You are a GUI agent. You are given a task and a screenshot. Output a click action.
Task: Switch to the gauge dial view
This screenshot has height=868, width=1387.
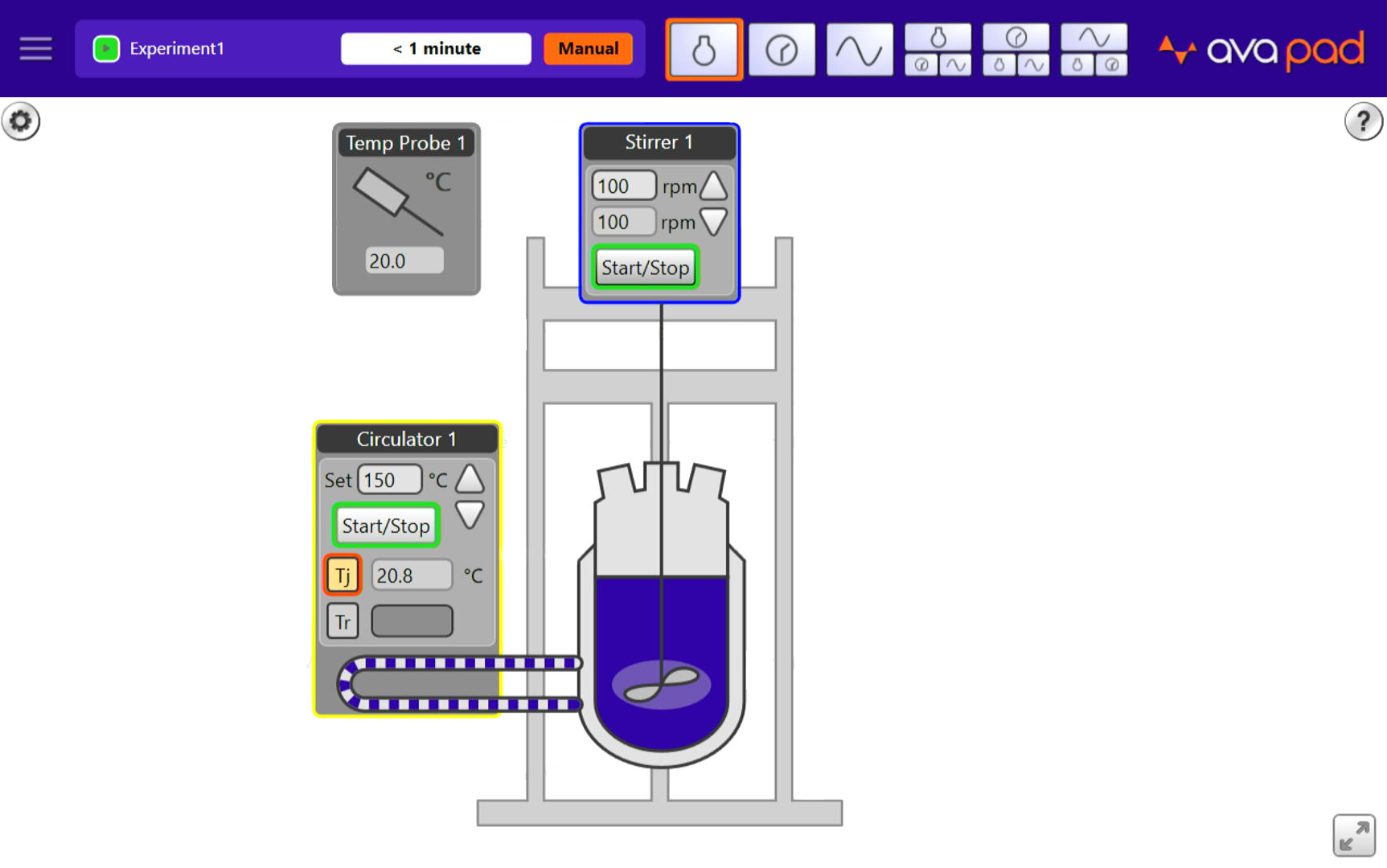782,50
